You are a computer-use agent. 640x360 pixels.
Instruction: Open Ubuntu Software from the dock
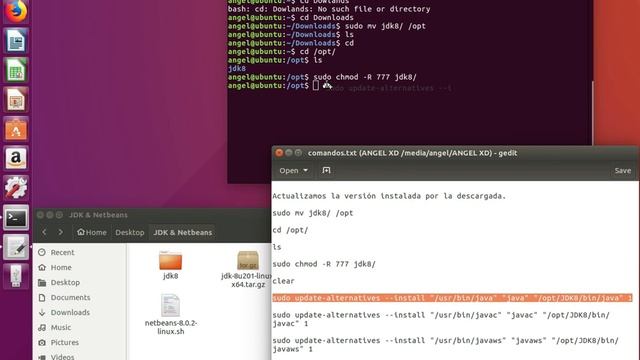click(16, 129)
